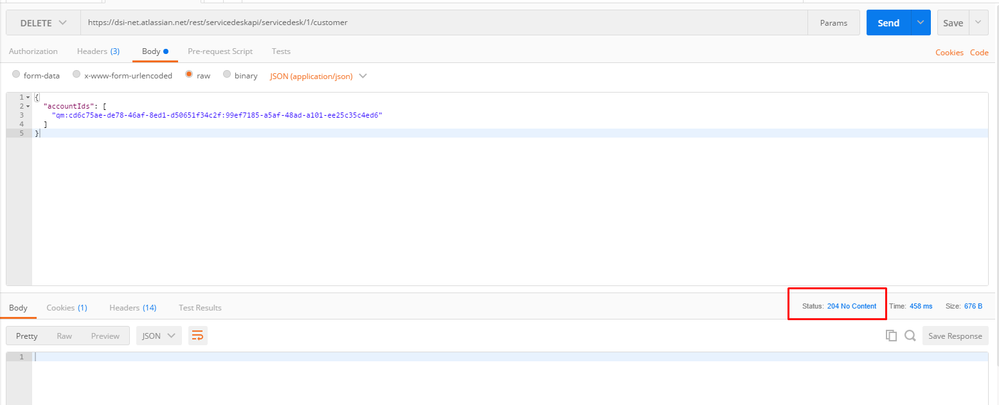Viewport: 999px width, 405px height.
Task: Select the raw radio option
Action: (189, 75)
